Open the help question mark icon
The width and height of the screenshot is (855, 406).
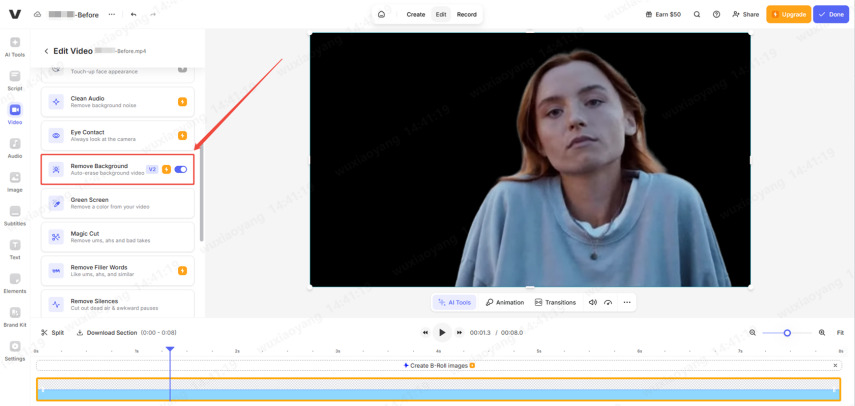tap(716, 15)
